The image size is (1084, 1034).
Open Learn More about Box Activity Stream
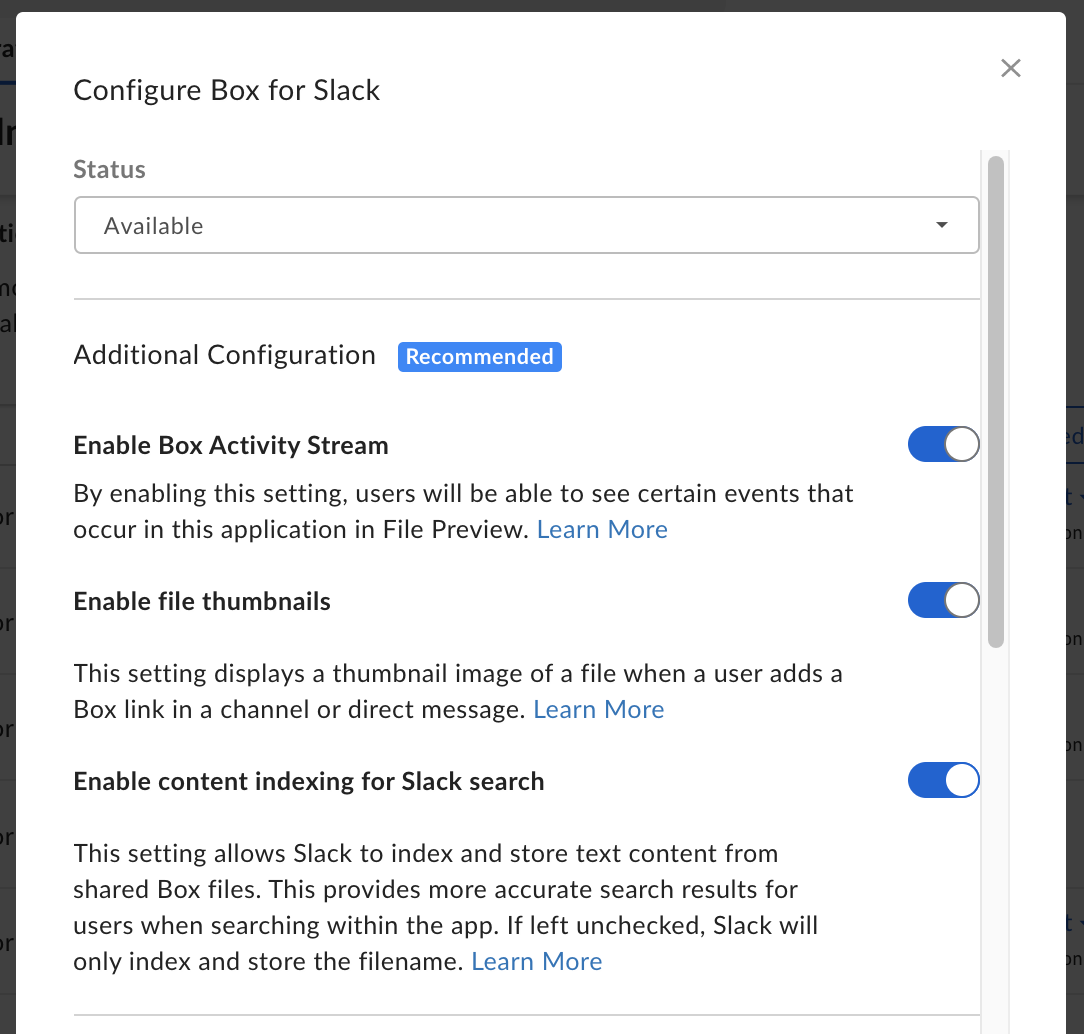602,529
